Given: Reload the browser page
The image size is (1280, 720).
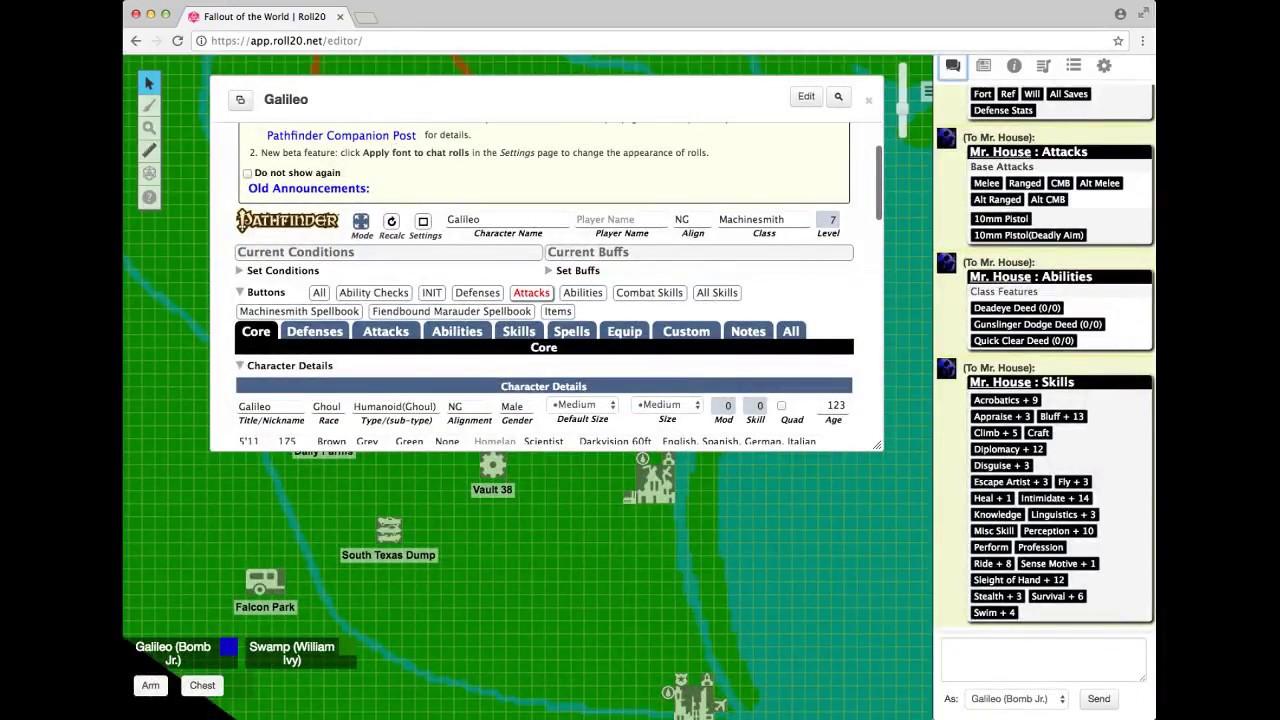Looking at the screenshot, I should pos(177,41).
